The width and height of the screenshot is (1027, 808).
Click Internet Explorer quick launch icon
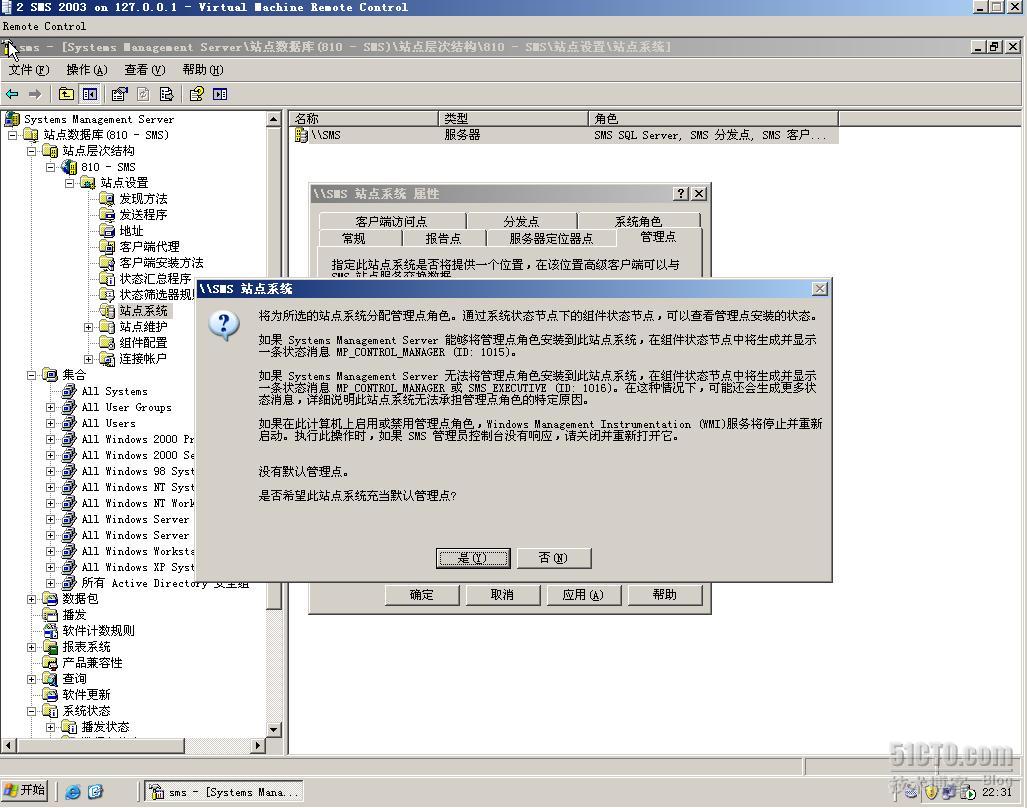pyautogui.click(x=73, y=792)
